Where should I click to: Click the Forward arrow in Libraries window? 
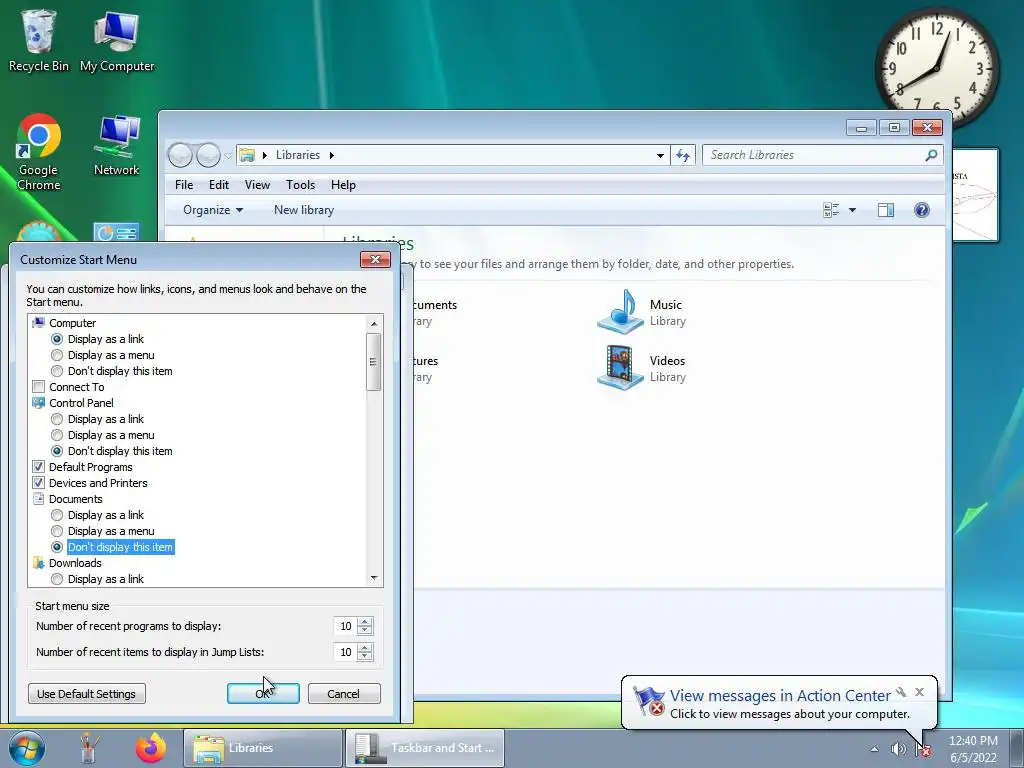pyautogui.click(x=208, y=155)
